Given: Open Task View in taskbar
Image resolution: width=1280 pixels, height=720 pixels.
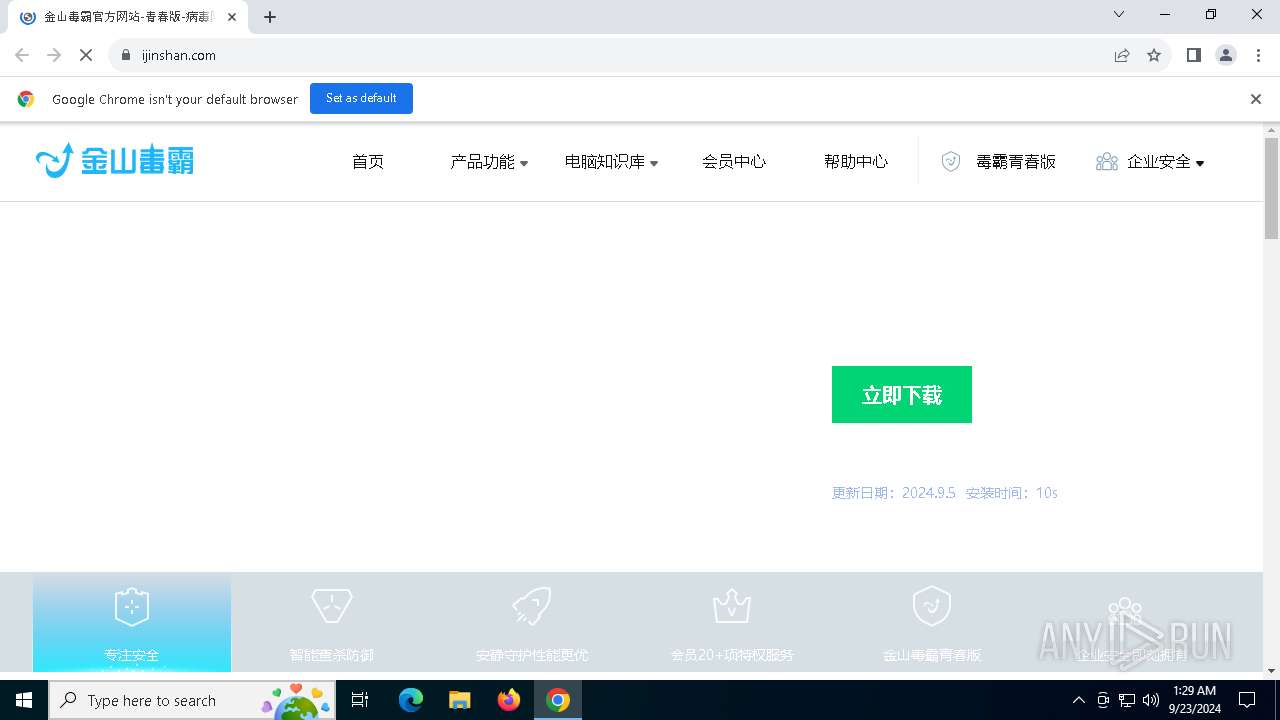Looking at the screenshot, I should coord(361,700).
